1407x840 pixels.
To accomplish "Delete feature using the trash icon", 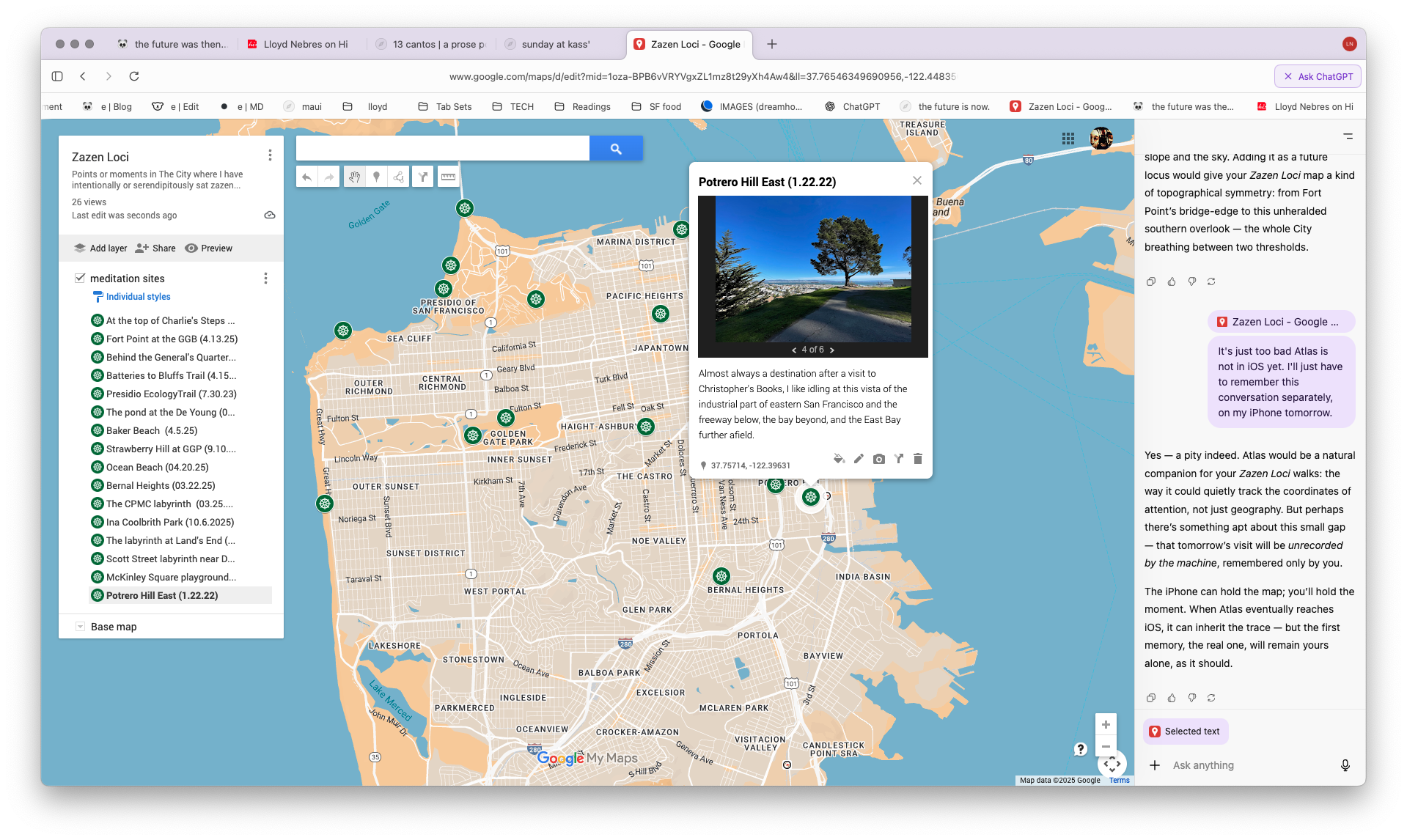I will (917, 459).
